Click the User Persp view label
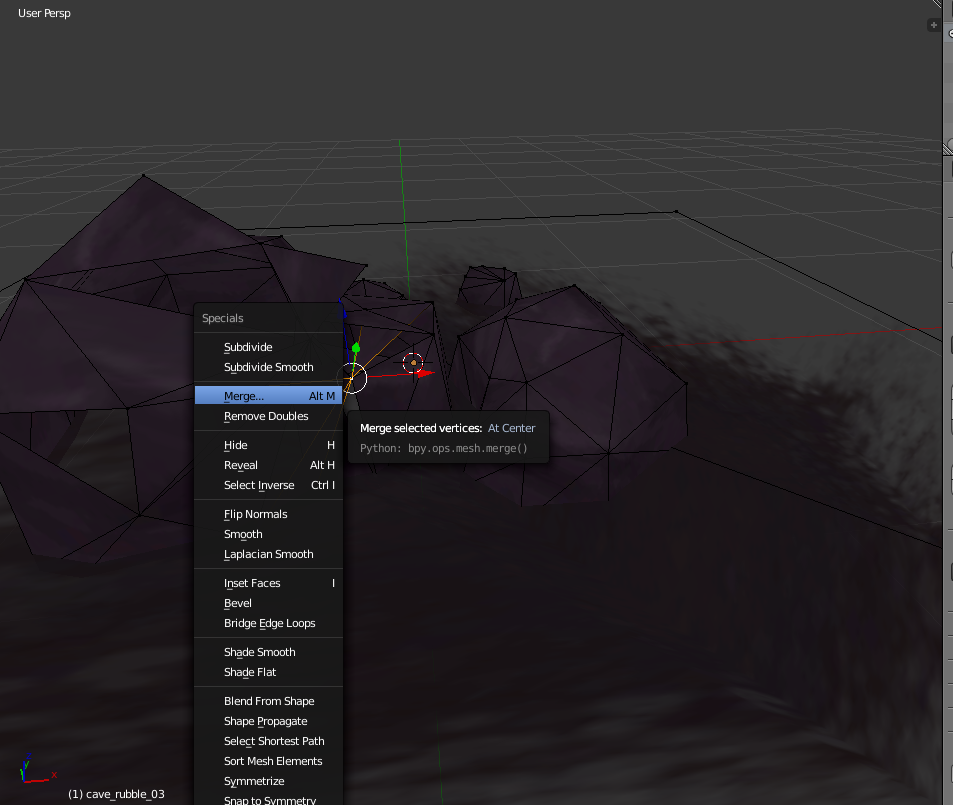The height and width of the screenshot is (805, 953). [x=44, y=13]
